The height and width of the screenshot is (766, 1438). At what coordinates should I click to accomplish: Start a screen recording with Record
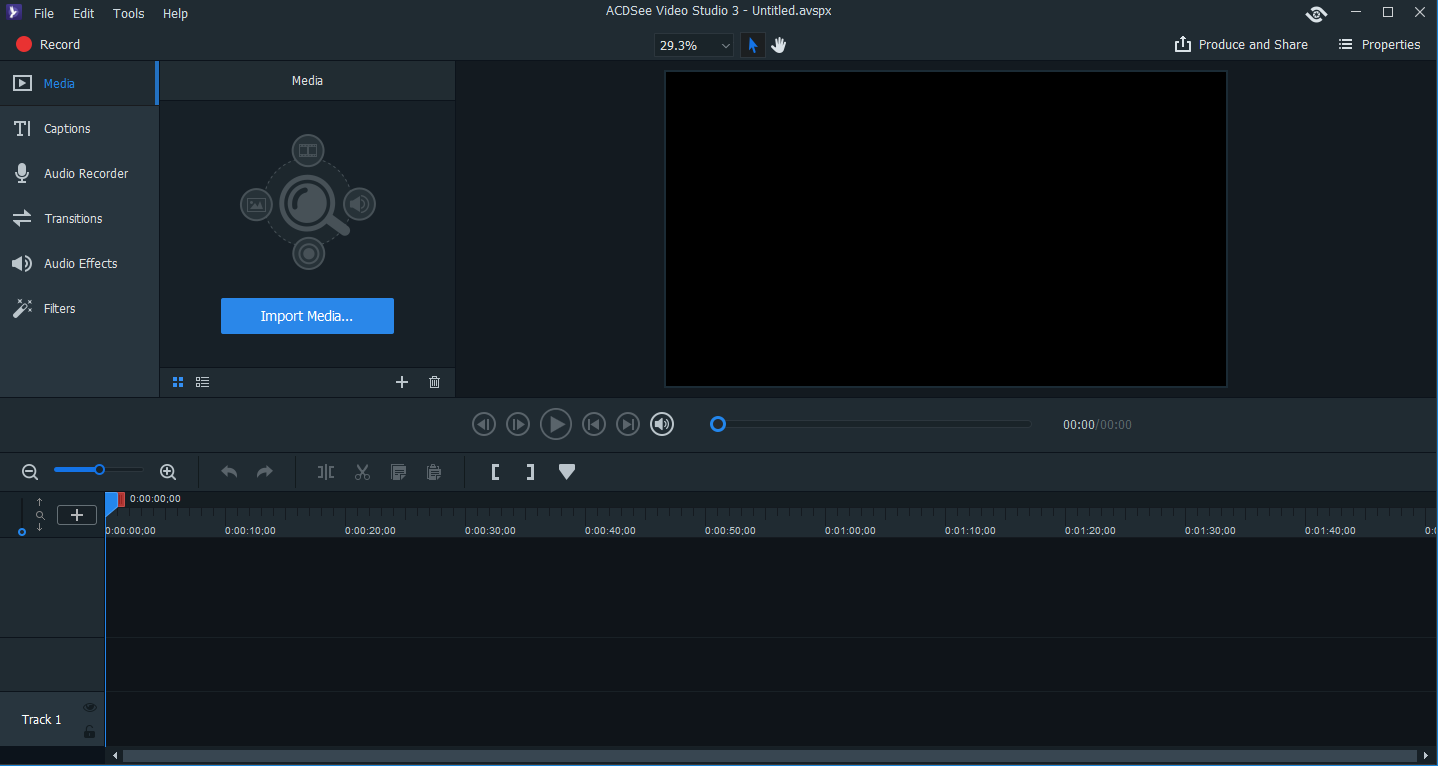click(x=48, y=44)
